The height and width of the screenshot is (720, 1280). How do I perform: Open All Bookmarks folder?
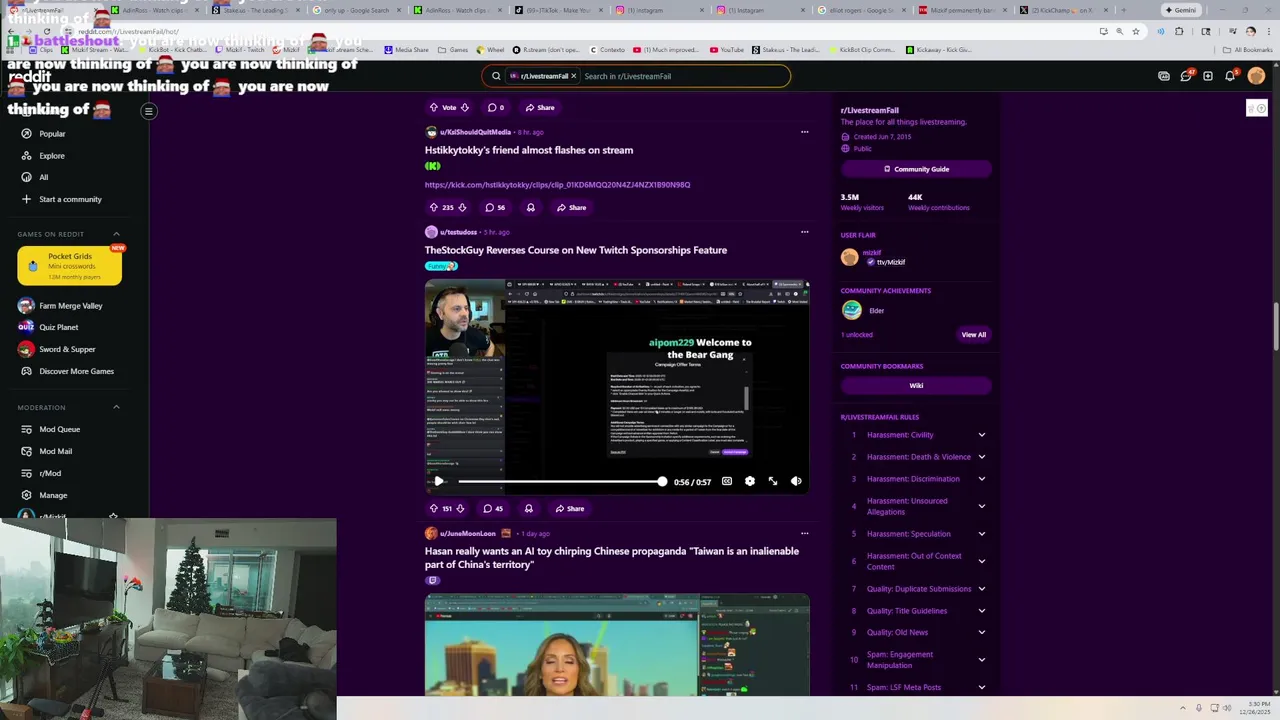(1247, 49)
